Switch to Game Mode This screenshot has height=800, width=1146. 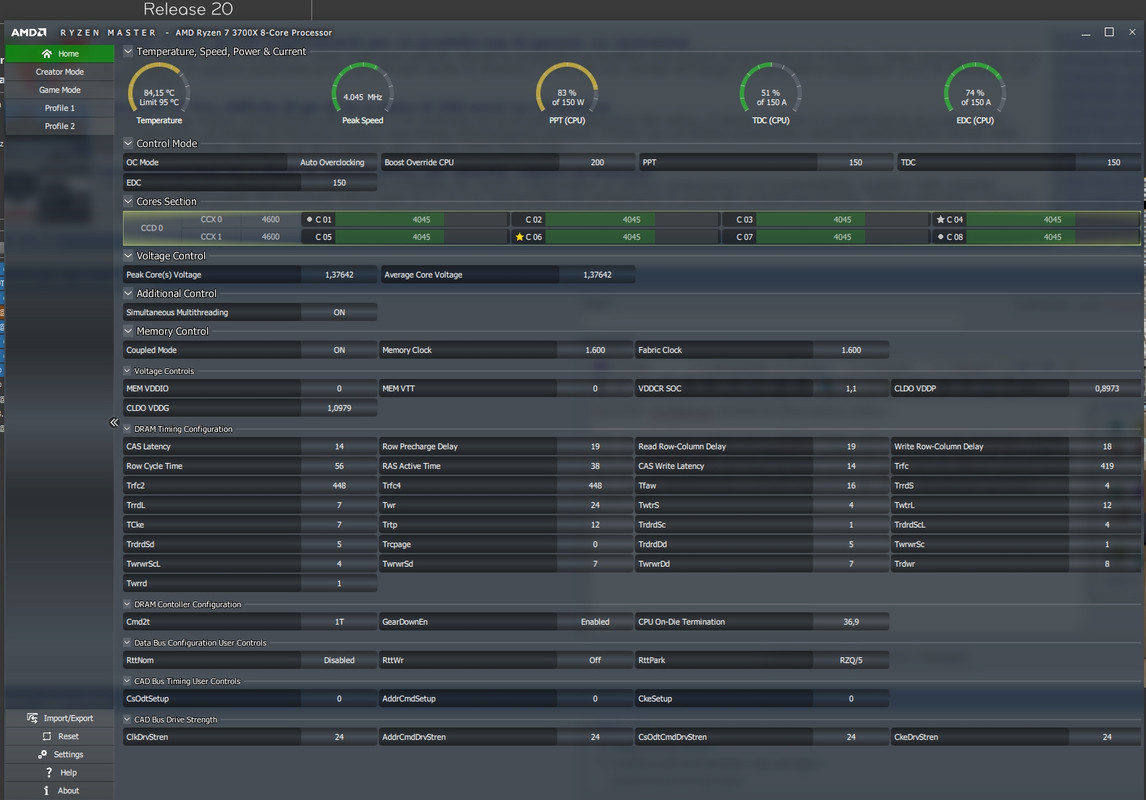[60, 90]
